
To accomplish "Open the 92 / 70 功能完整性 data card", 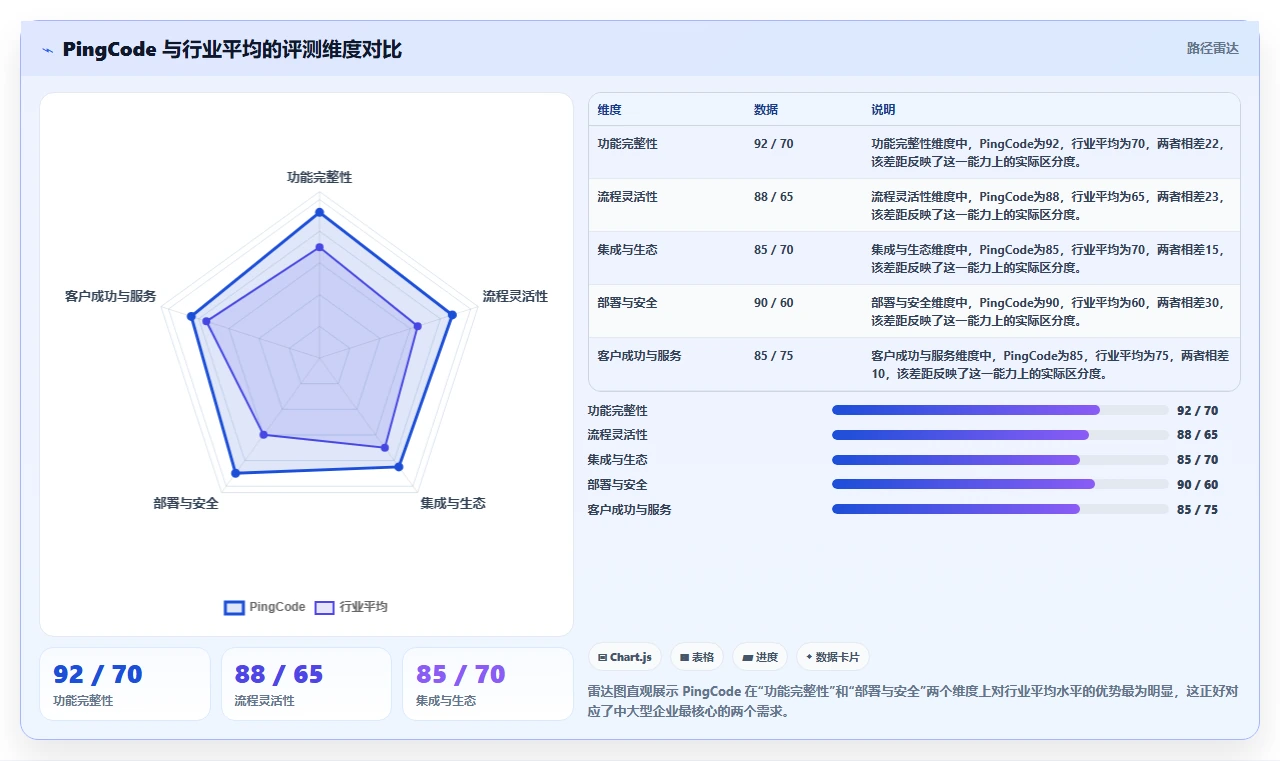I will tap(125, 684).
